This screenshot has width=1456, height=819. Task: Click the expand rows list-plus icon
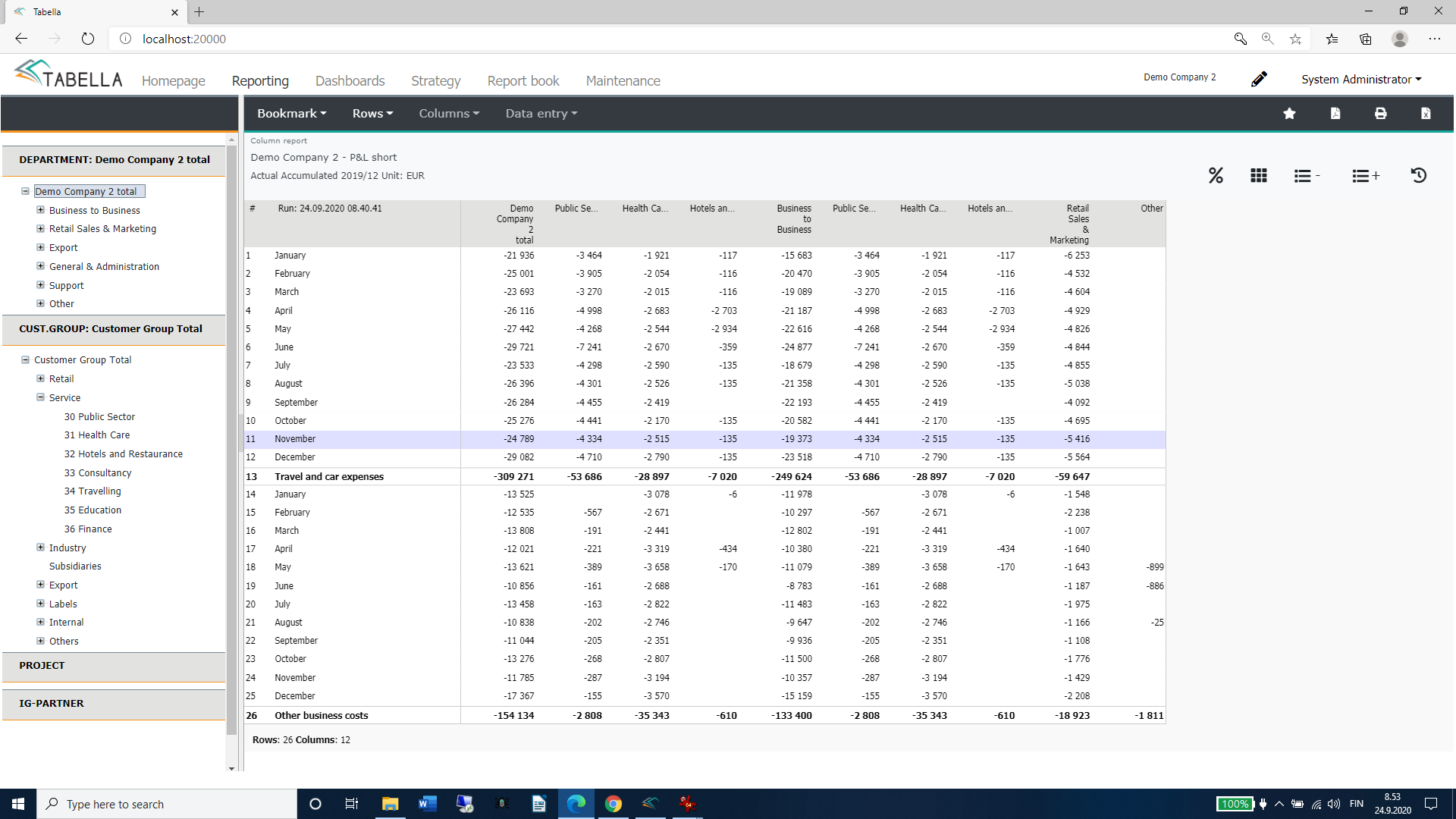[1365, 176]
